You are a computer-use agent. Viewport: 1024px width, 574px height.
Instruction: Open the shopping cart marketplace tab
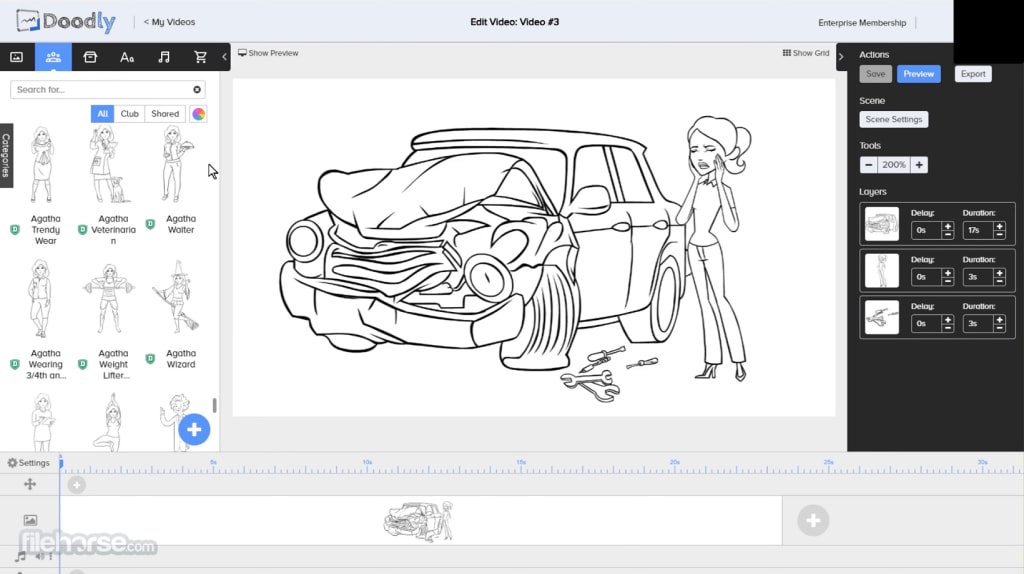pyautogui.click(x=200, y=57)
